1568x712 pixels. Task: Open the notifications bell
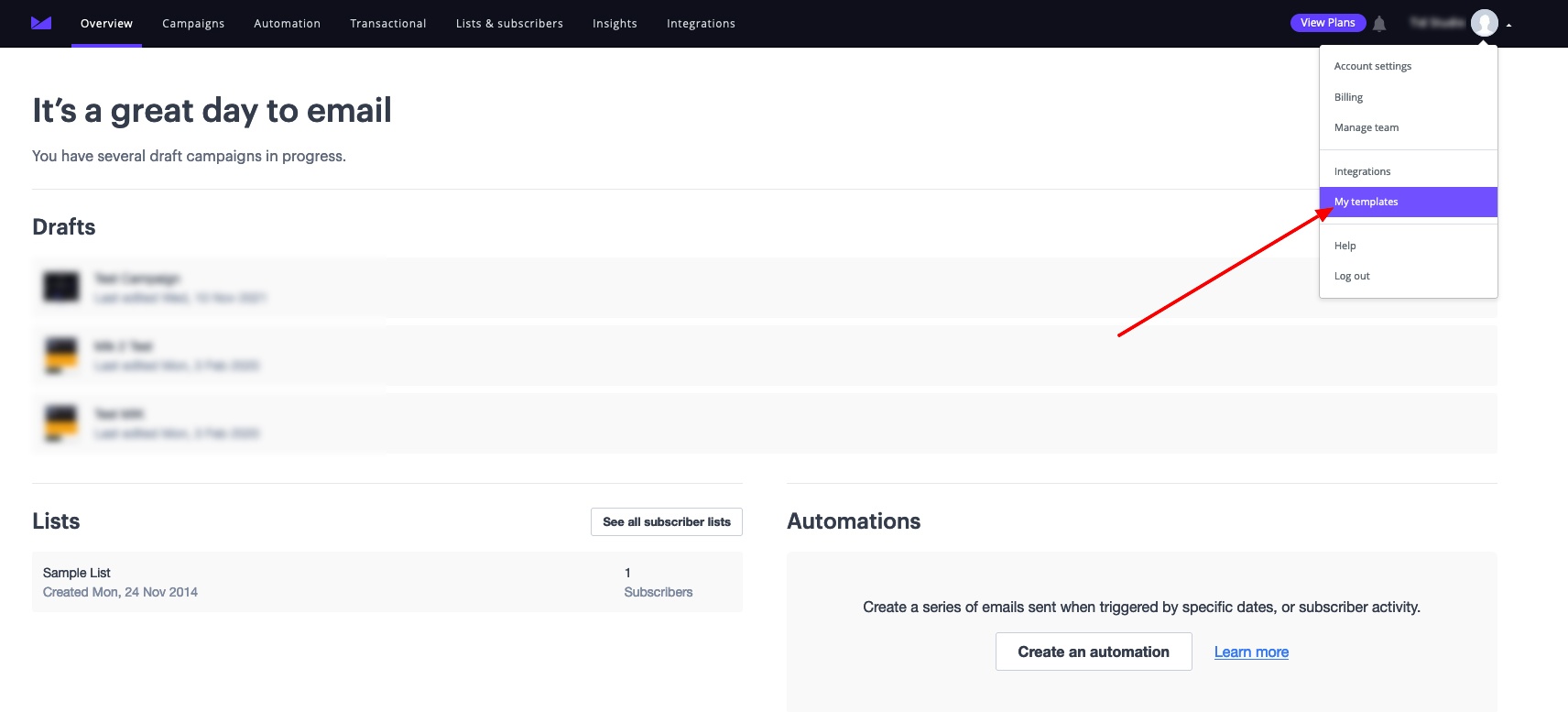pyautogui.click(x=1379, y=24)
